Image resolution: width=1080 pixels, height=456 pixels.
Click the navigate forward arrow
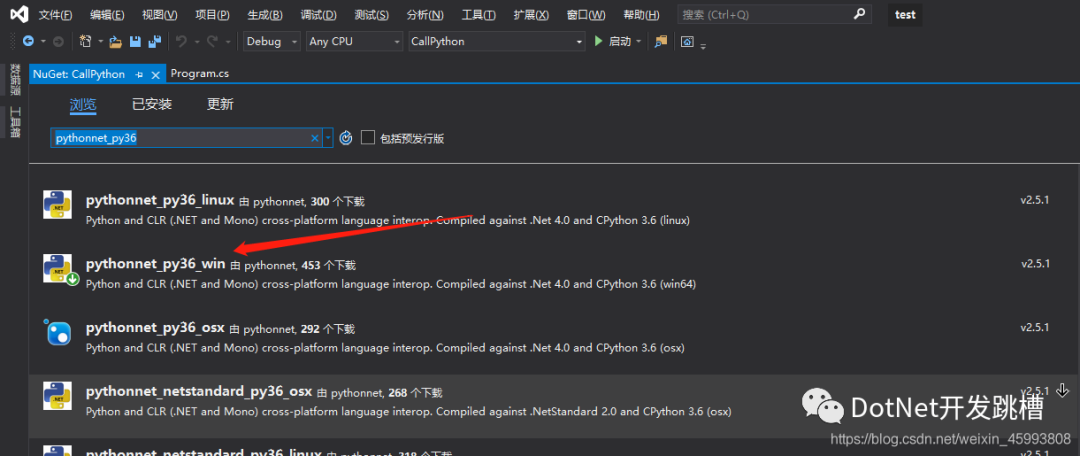tap(58, 41)
